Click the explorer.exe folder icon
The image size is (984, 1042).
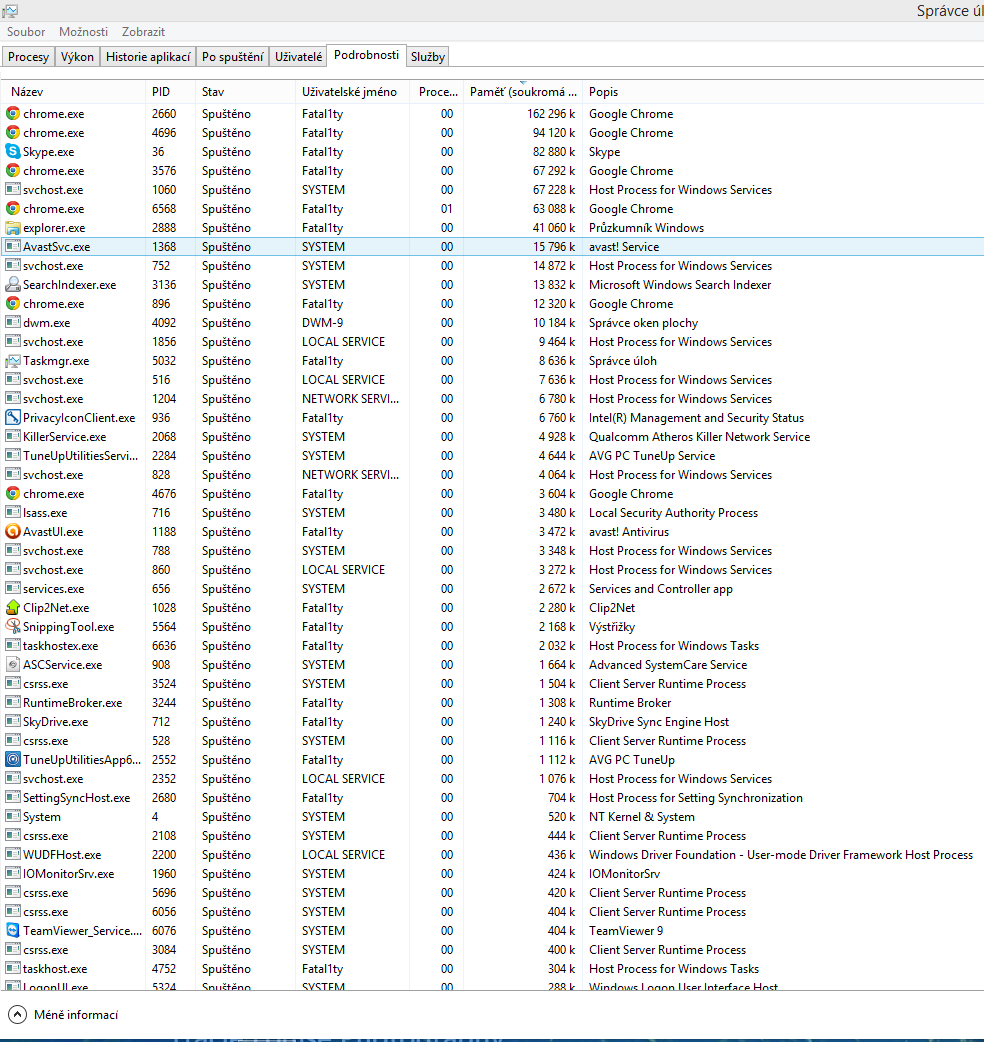(13, 228)
